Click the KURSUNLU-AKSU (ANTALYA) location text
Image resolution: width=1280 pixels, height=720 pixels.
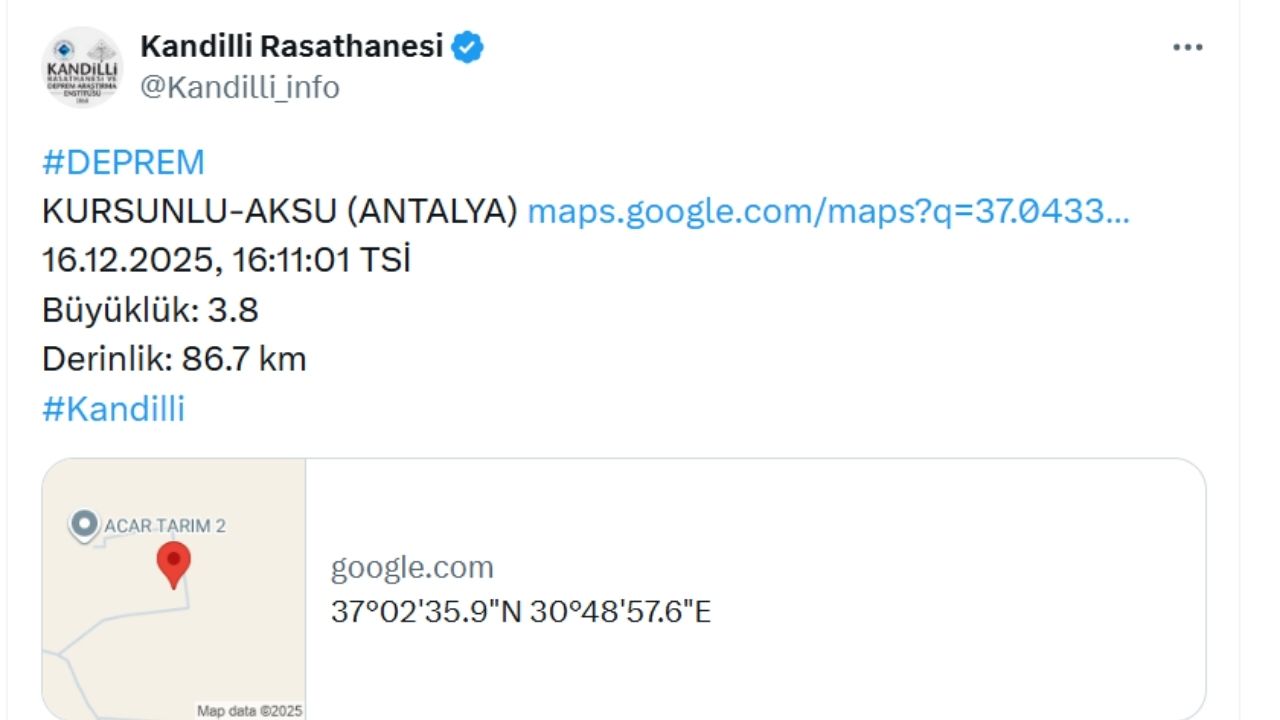280,211
